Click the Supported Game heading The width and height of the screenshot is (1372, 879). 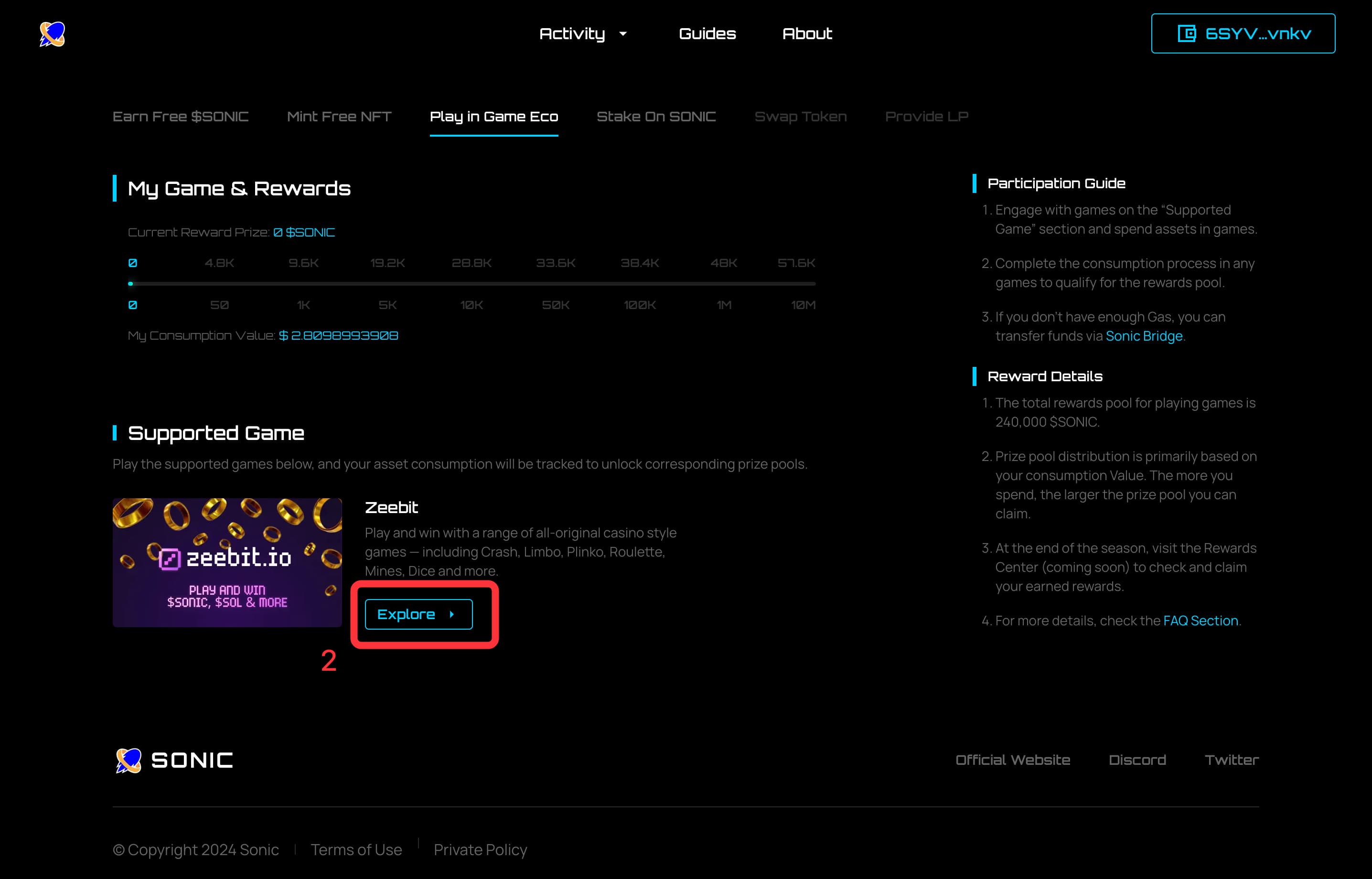[216, 433]
